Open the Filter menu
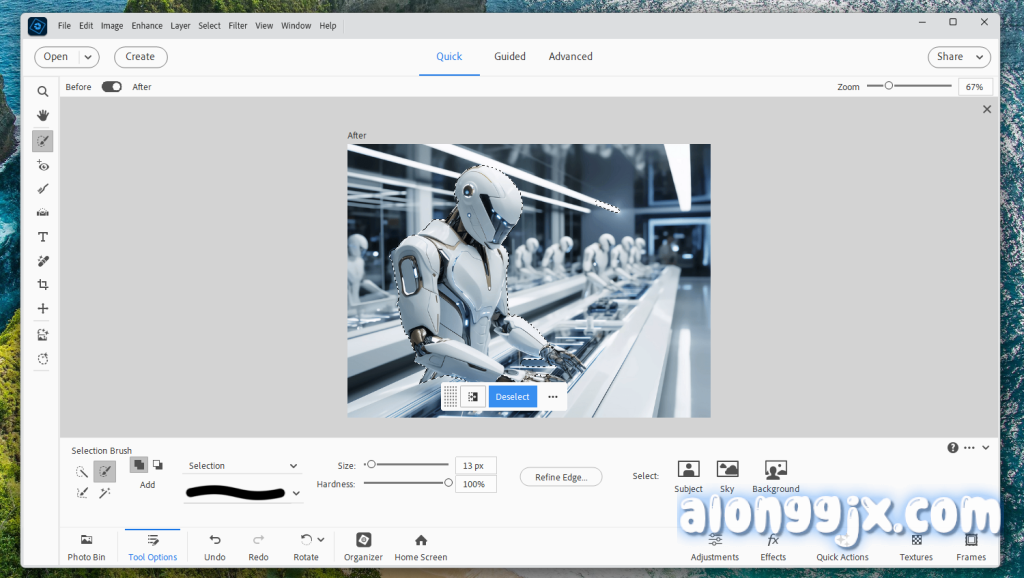This screenshot has width=1024, height=578. [238, 25]
